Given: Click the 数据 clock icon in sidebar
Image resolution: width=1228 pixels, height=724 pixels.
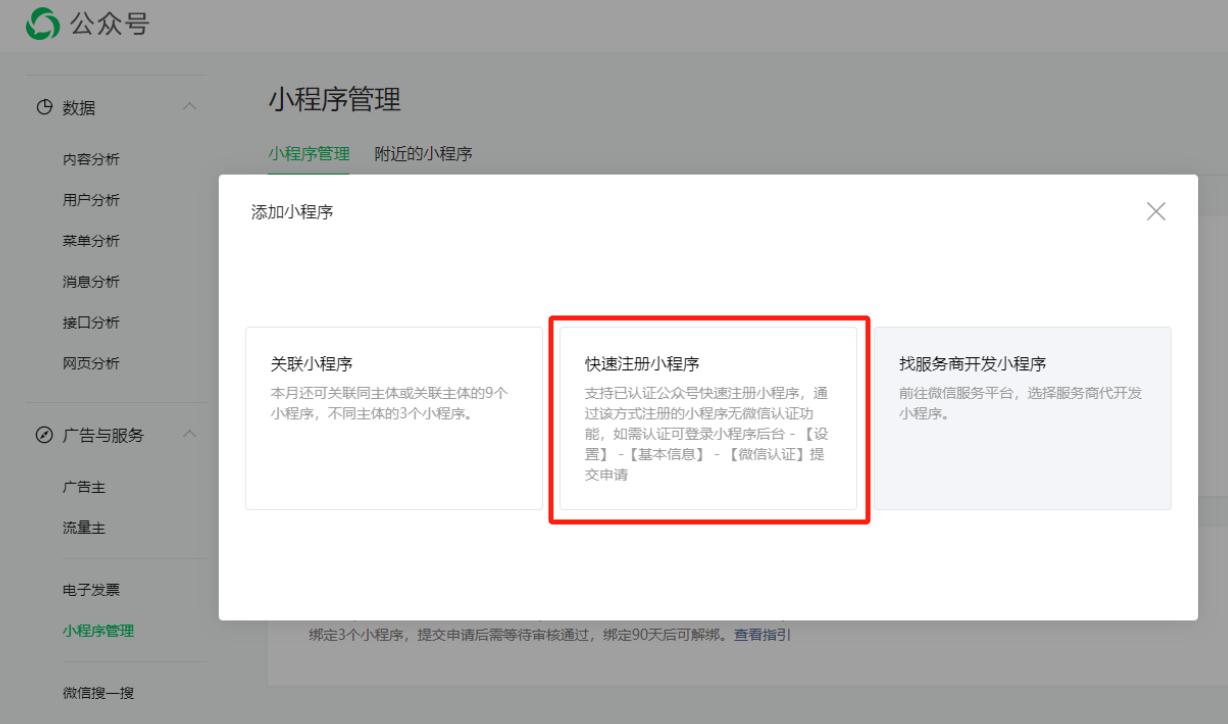Looking at the screenshot, I should 44,107.
